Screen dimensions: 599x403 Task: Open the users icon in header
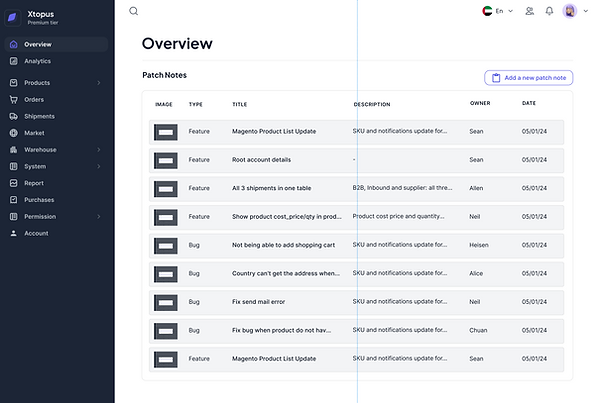point(529,11)
